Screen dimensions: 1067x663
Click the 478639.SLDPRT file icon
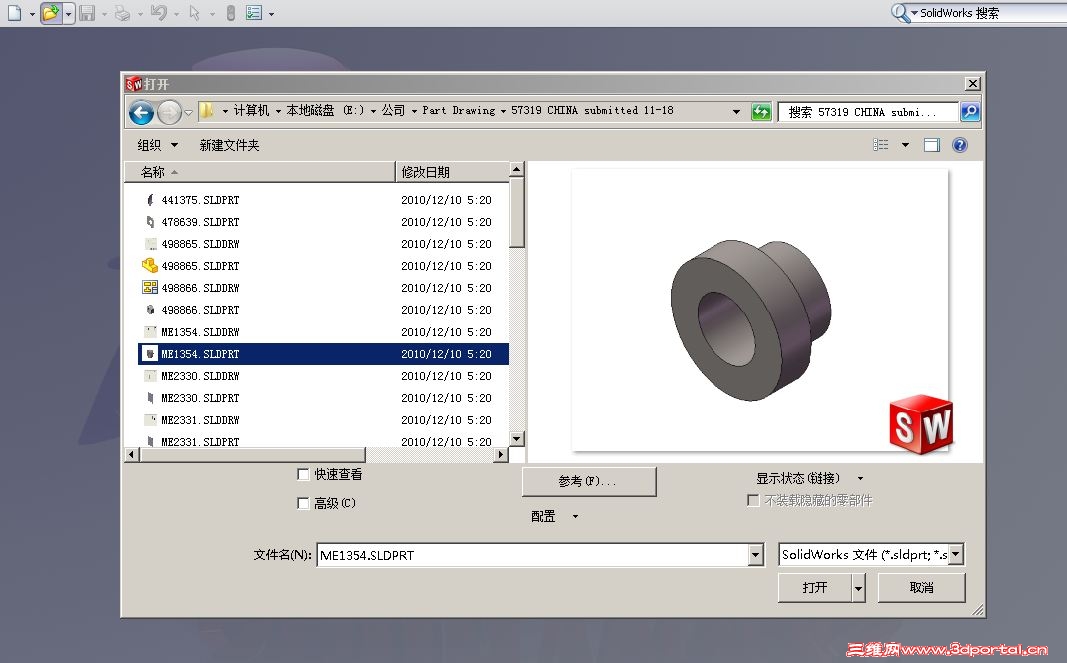pyautogui.click(x=150, y=221)
